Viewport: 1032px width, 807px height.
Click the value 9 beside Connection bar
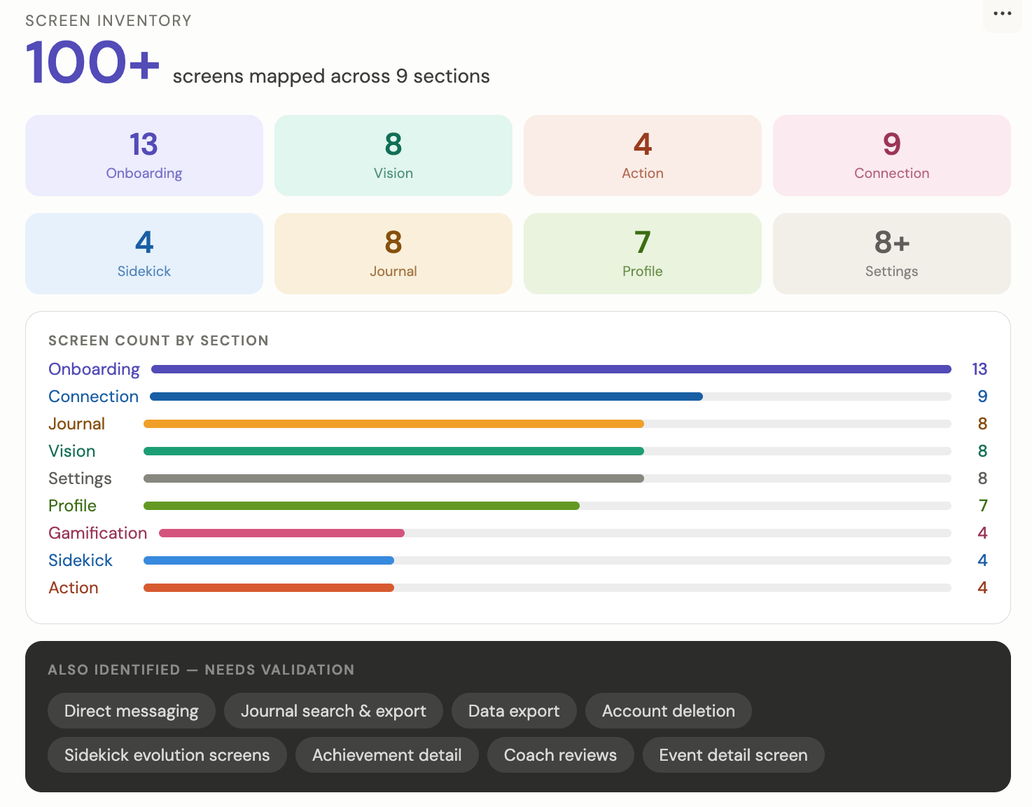(983, 396)
